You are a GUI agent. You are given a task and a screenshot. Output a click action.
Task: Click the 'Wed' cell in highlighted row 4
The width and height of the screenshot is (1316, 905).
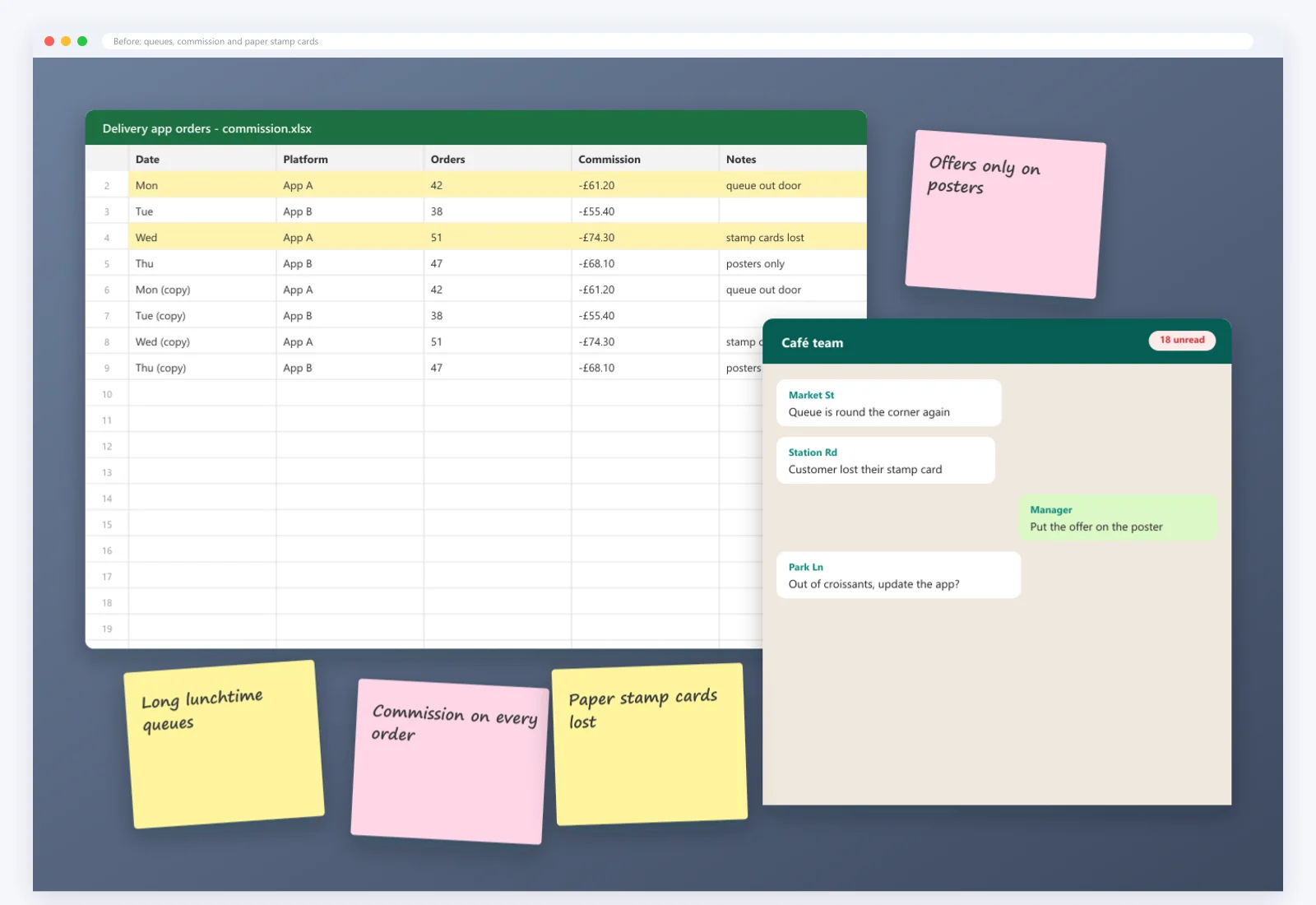[202, 237]
